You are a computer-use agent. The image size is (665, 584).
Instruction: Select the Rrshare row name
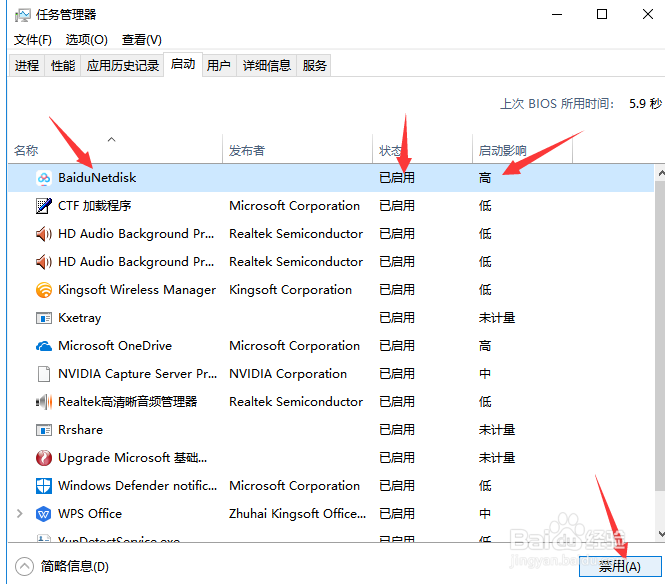click(81, 430)
